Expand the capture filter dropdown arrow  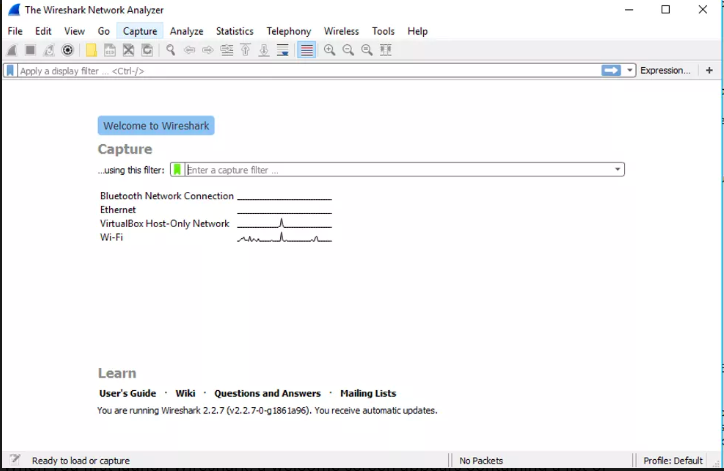click(617, 169)
